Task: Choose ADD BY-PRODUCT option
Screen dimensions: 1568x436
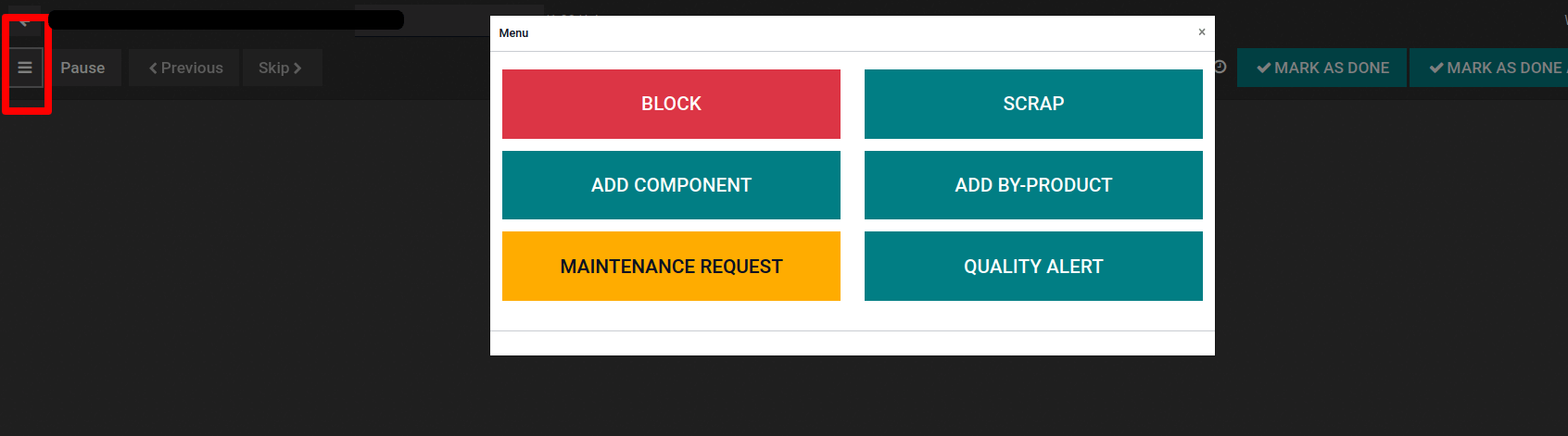Action: 1033,185
